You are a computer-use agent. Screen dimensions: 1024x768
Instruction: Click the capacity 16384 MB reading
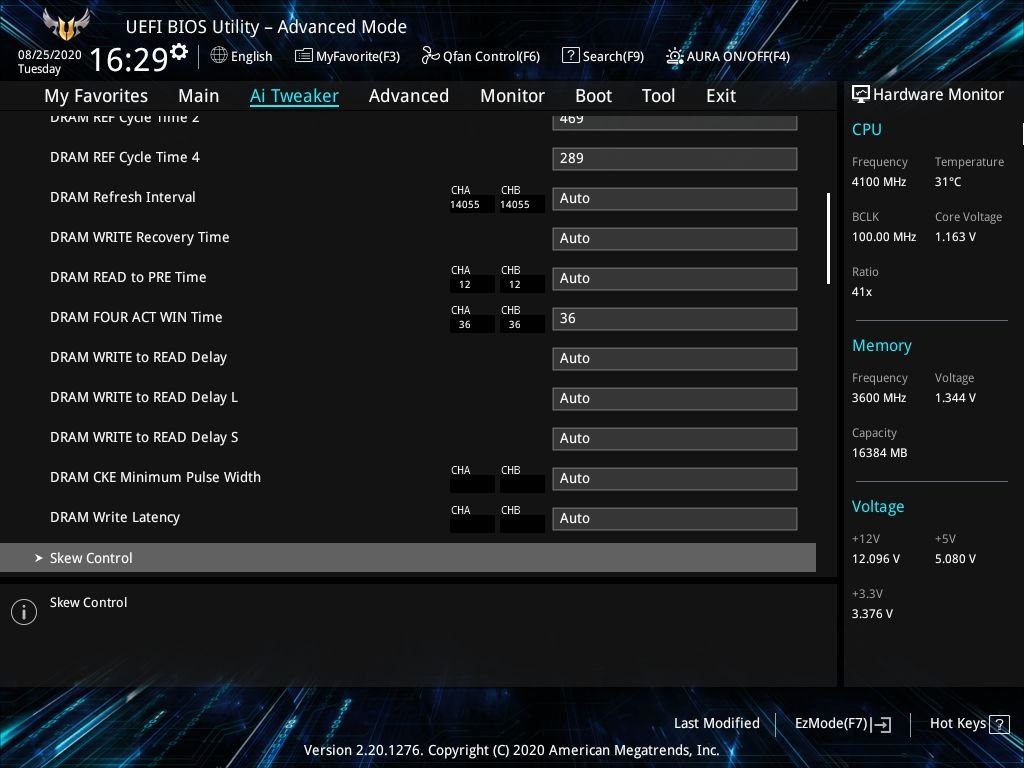tap(880, 453)
